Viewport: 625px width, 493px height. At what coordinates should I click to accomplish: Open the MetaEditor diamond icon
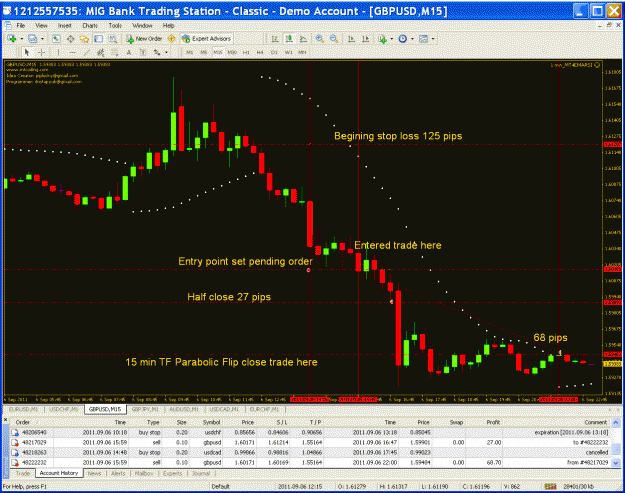pyautogui.click(x=171, y=39)
